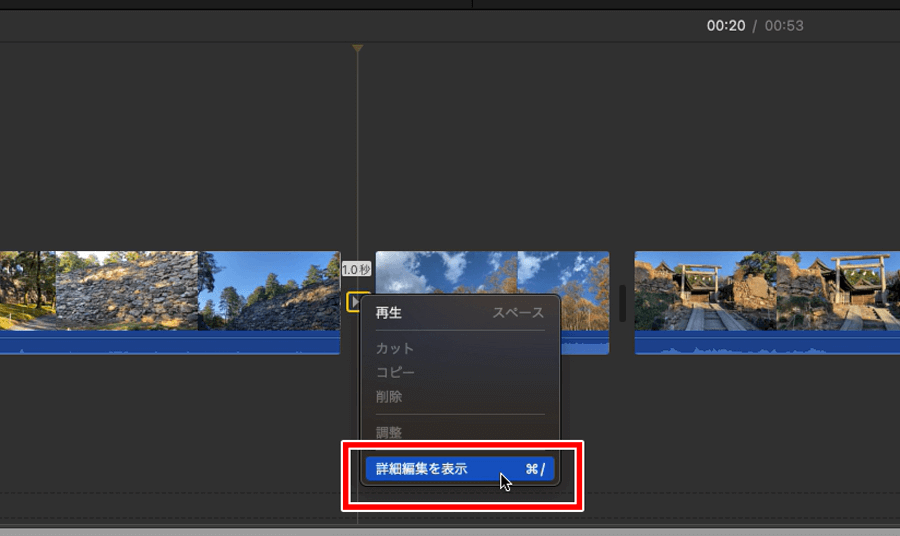This screenshot has height=536, width=900.
Task: Click the 00:20 current time display
Action: pos(726,26)
